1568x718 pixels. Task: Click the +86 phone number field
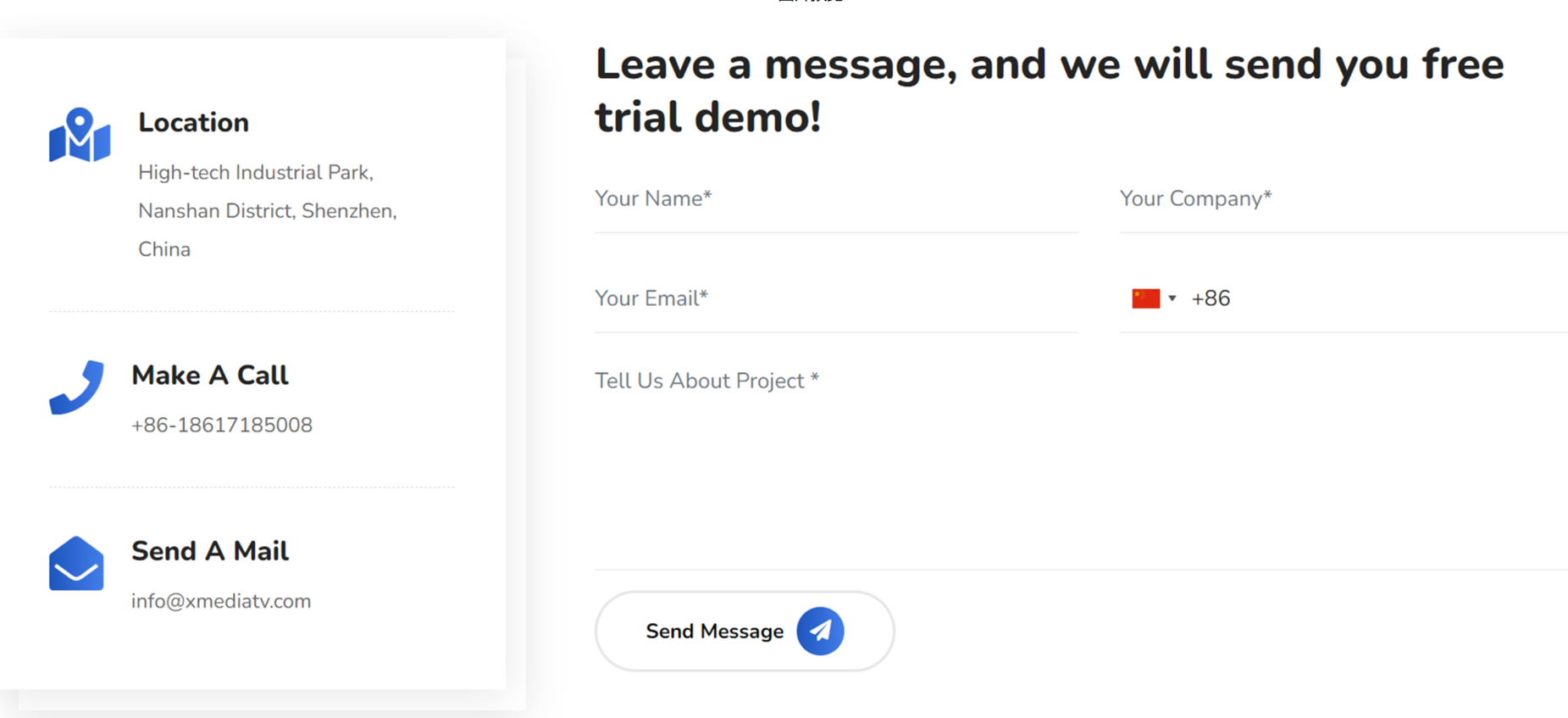click(1372, 298)
